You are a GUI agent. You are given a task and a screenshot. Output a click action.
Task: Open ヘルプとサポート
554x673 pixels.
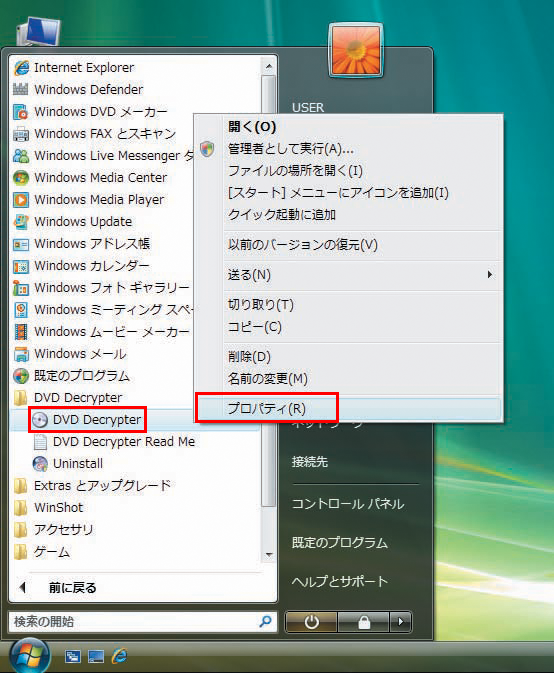(x=340, y=582)
